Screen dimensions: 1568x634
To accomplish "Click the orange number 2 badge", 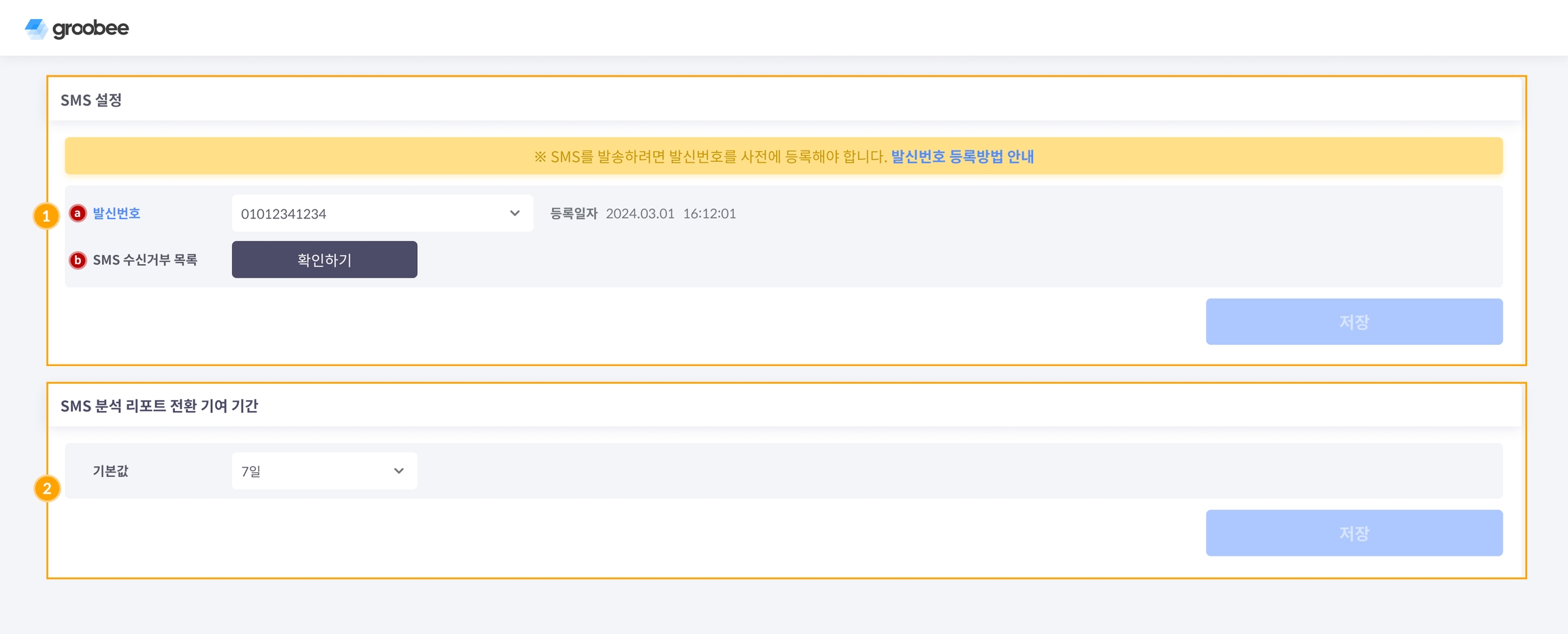I will tap(47, 488).
